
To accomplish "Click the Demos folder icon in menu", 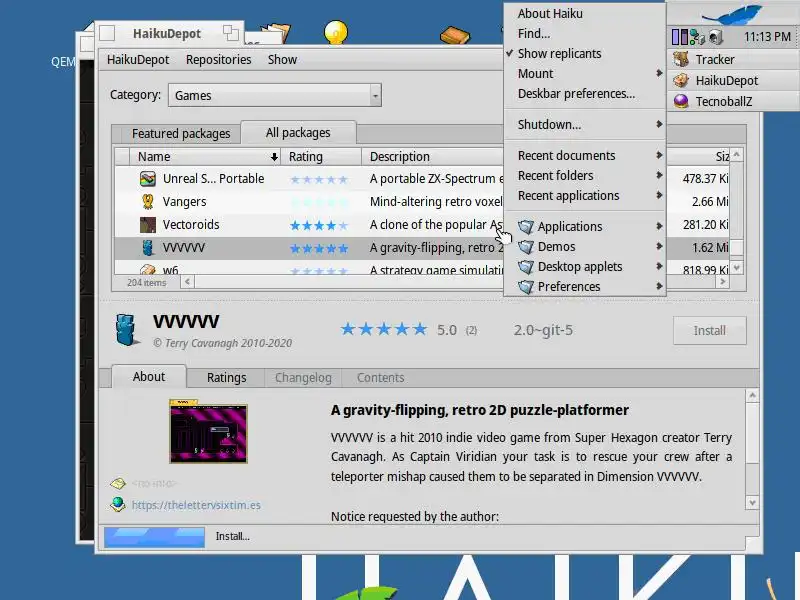I will [x=526, y=247].
